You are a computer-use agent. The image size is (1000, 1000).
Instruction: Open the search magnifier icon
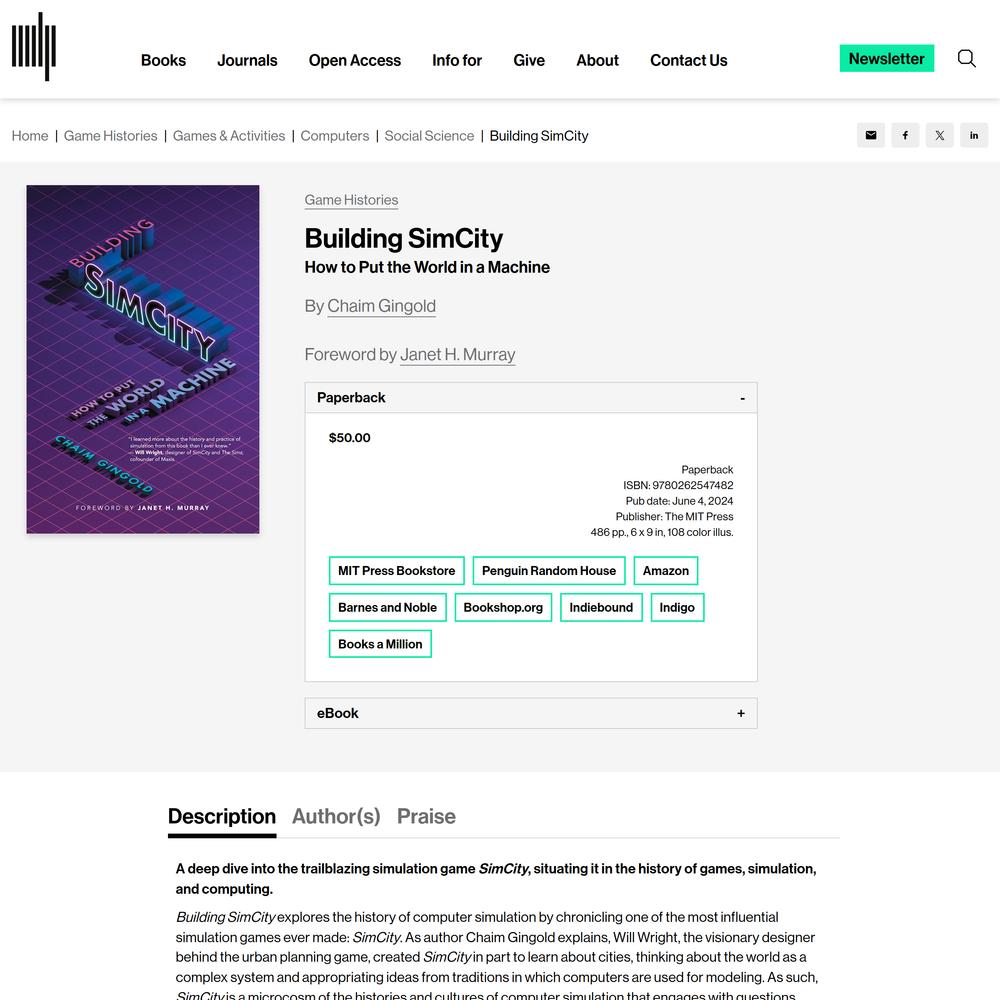pyautogui.click(x=966, y=59)
